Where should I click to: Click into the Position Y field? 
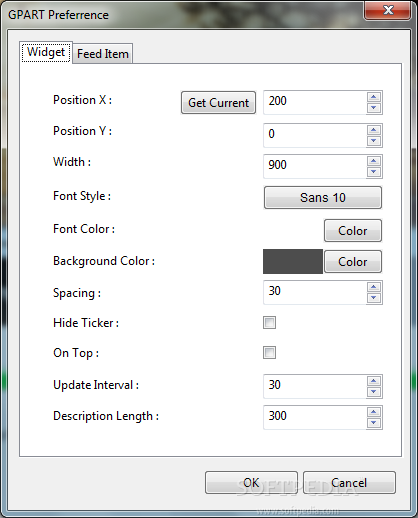point(315,135)
